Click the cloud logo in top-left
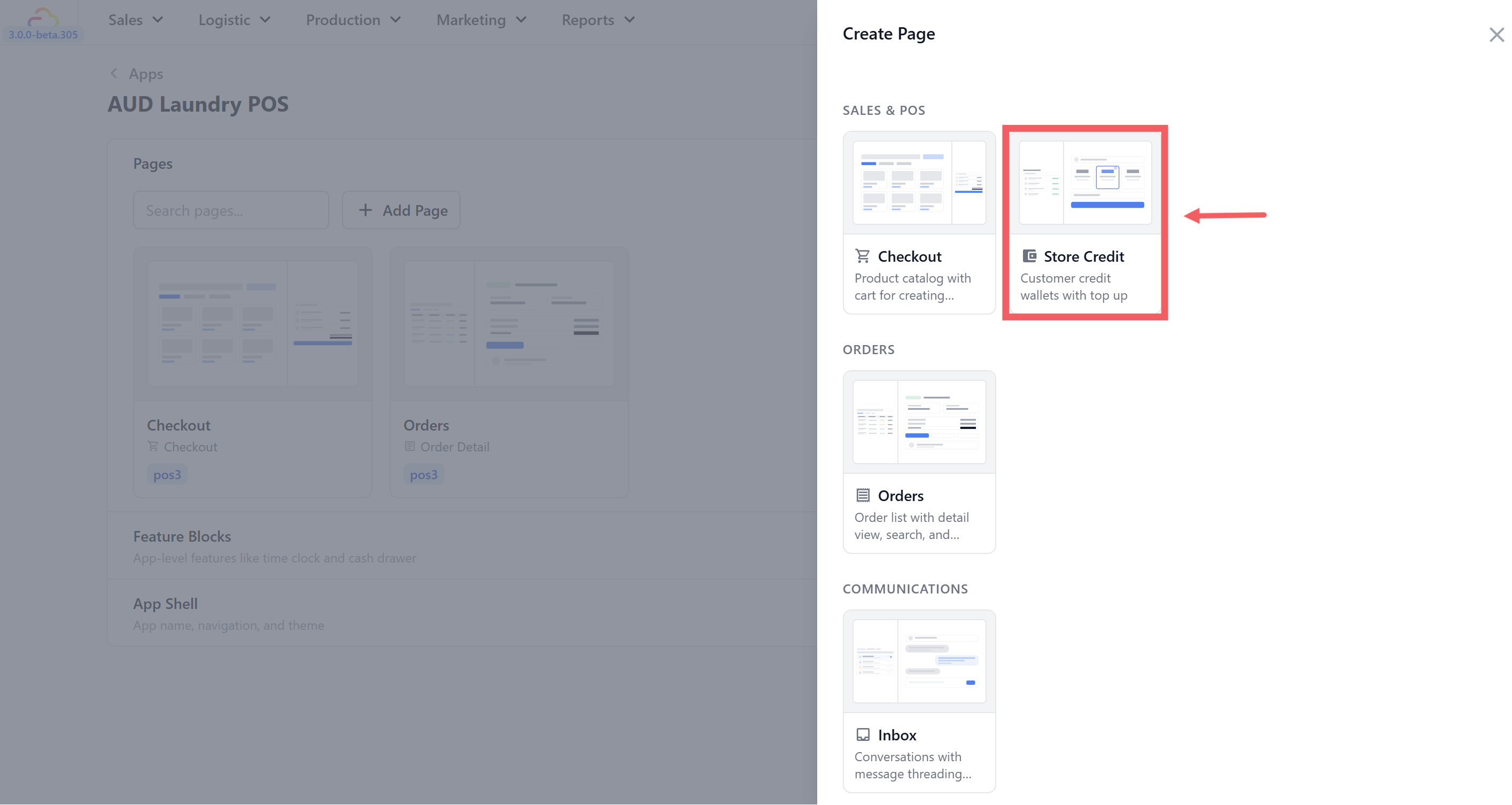The height and width of the screenshot is (805, 1512). (x=43, y=18)
